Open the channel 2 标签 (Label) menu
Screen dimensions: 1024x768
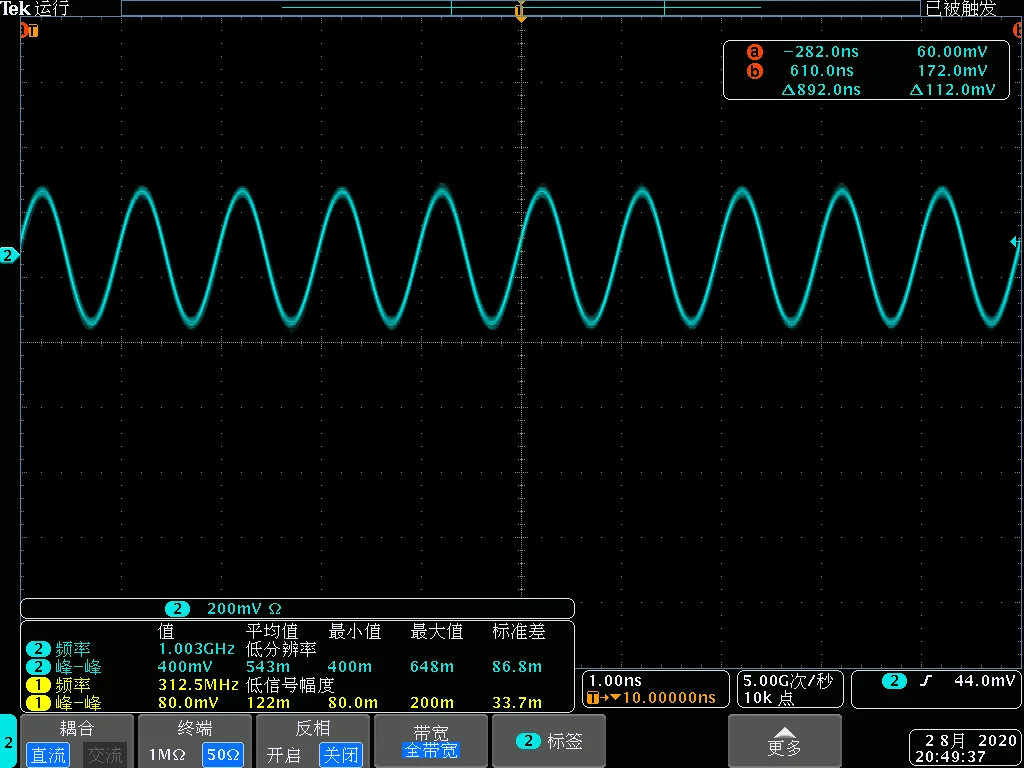coord(550,741)
